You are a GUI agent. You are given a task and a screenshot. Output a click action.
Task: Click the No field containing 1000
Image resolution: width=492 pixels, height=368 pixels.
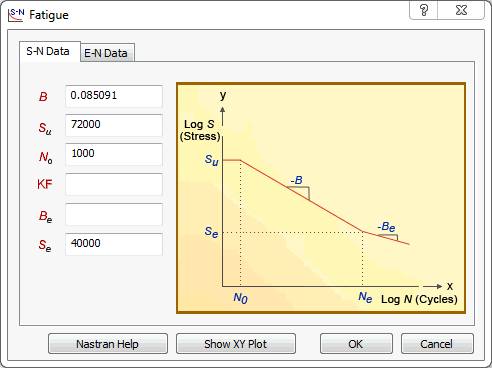pyautogui.click(x=114, y=154)
